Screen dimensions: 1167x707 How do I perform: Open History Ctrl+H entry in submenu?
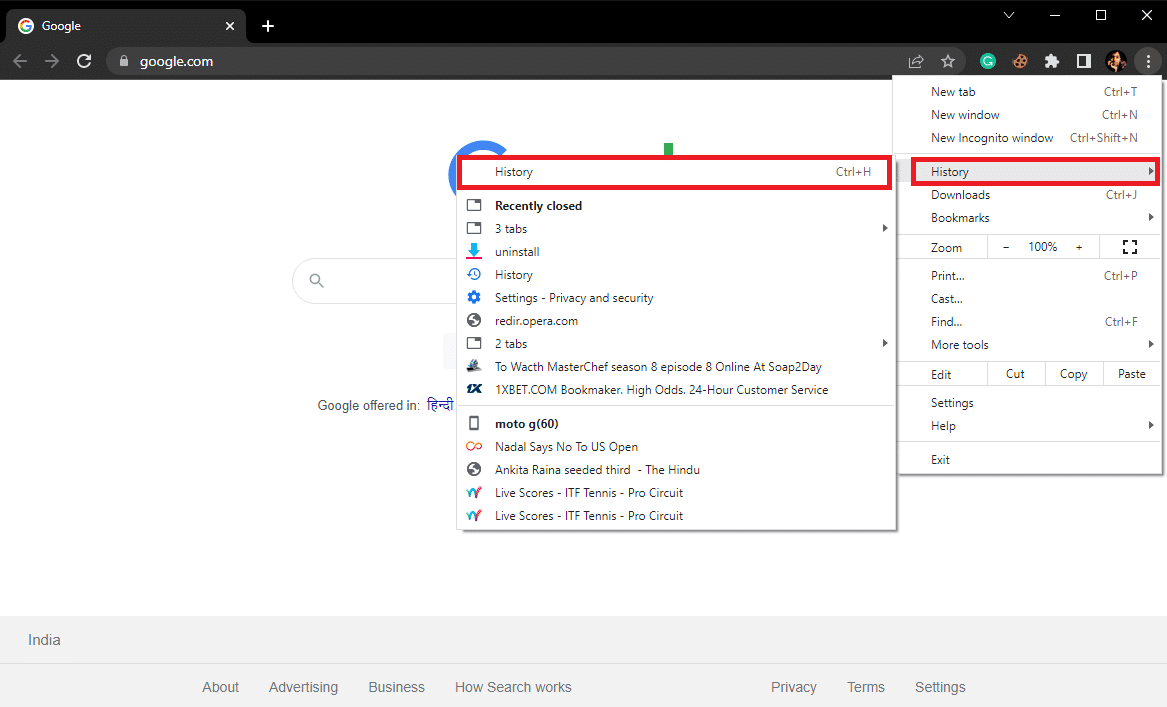[x=675, y=172]
